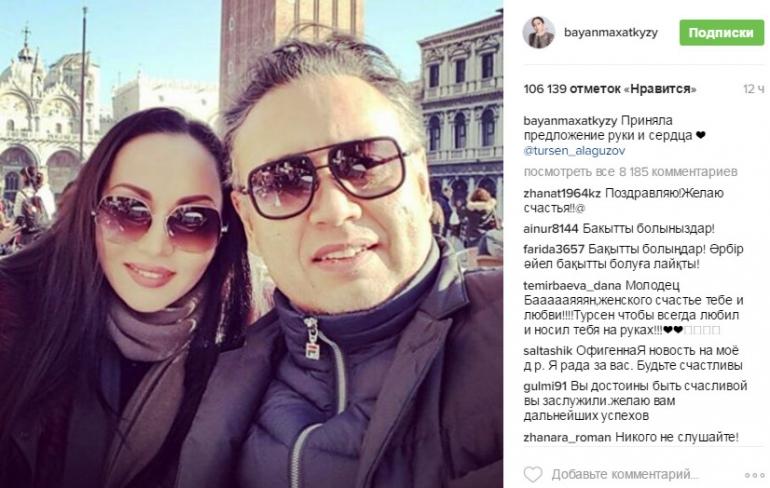This screenshot has width=770, height=488.
Task: Open gulmi91 commenter profile
Action: [546, 386]
